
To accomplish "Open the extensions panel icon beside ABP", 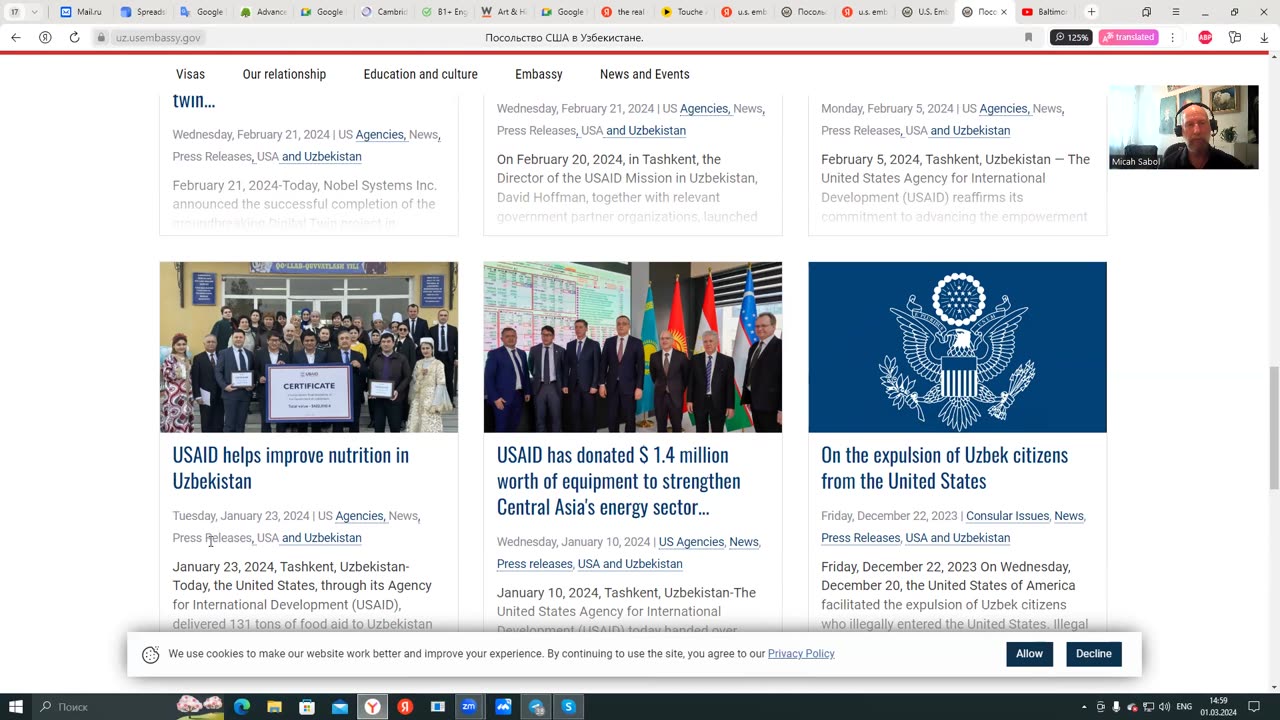I will (1235, 37).
